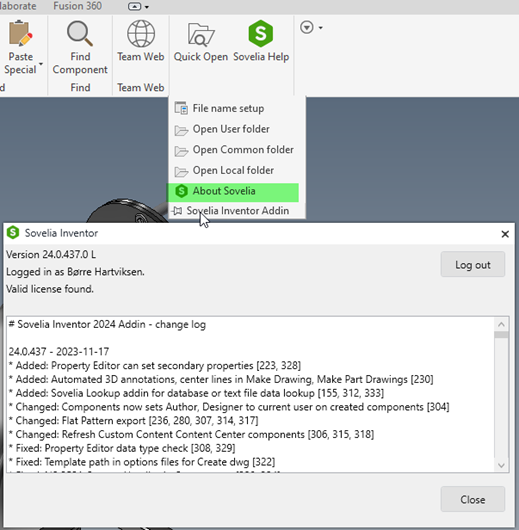The width and height of the screenshot is (519, 530).
Task: Pin the Sovelia Inventor Addin panel
Action: click(177, 211)
